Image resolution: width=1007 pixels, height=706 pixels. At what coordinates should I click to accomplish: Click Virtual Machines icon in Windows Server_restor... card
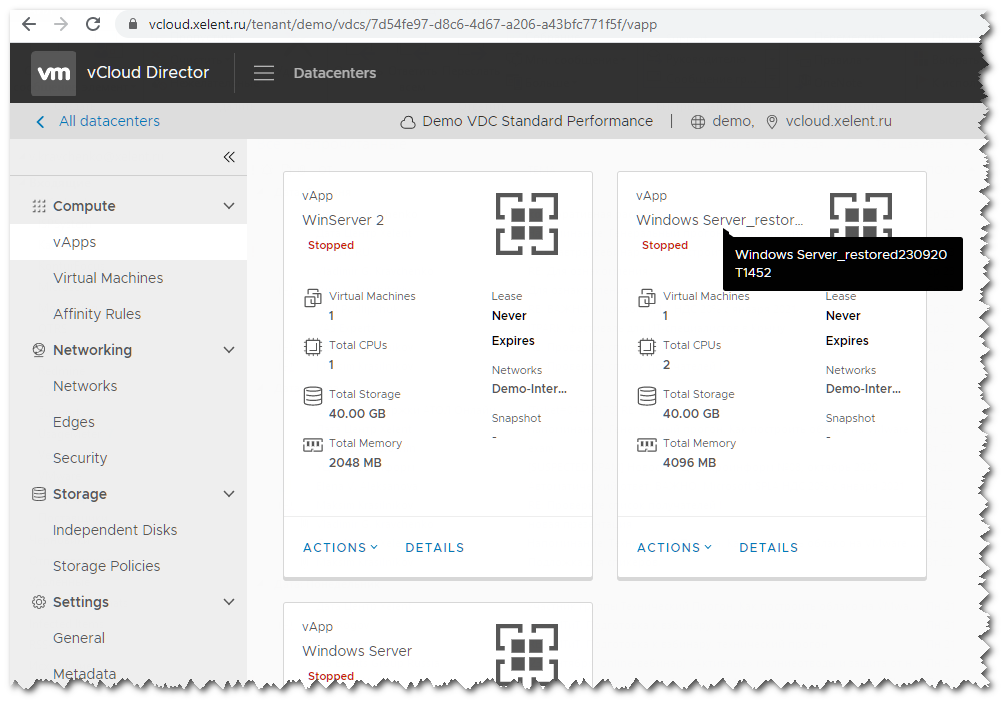click(x=647, y=298)
